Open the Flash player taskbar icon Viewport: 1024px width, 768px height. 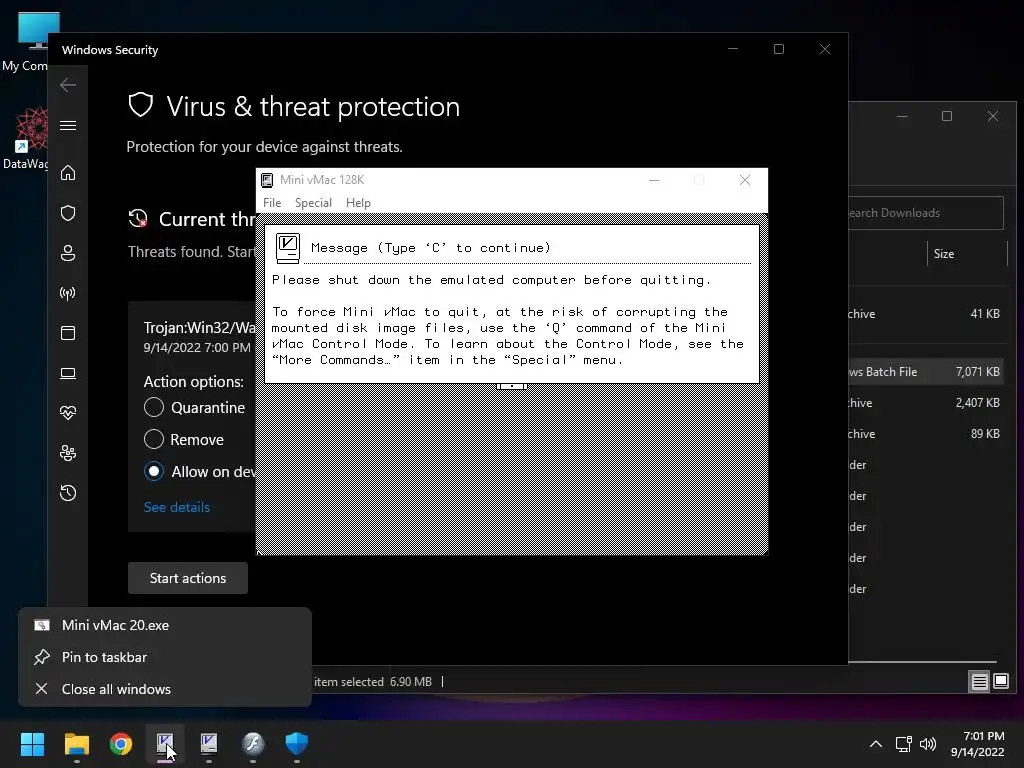[253, 743]
